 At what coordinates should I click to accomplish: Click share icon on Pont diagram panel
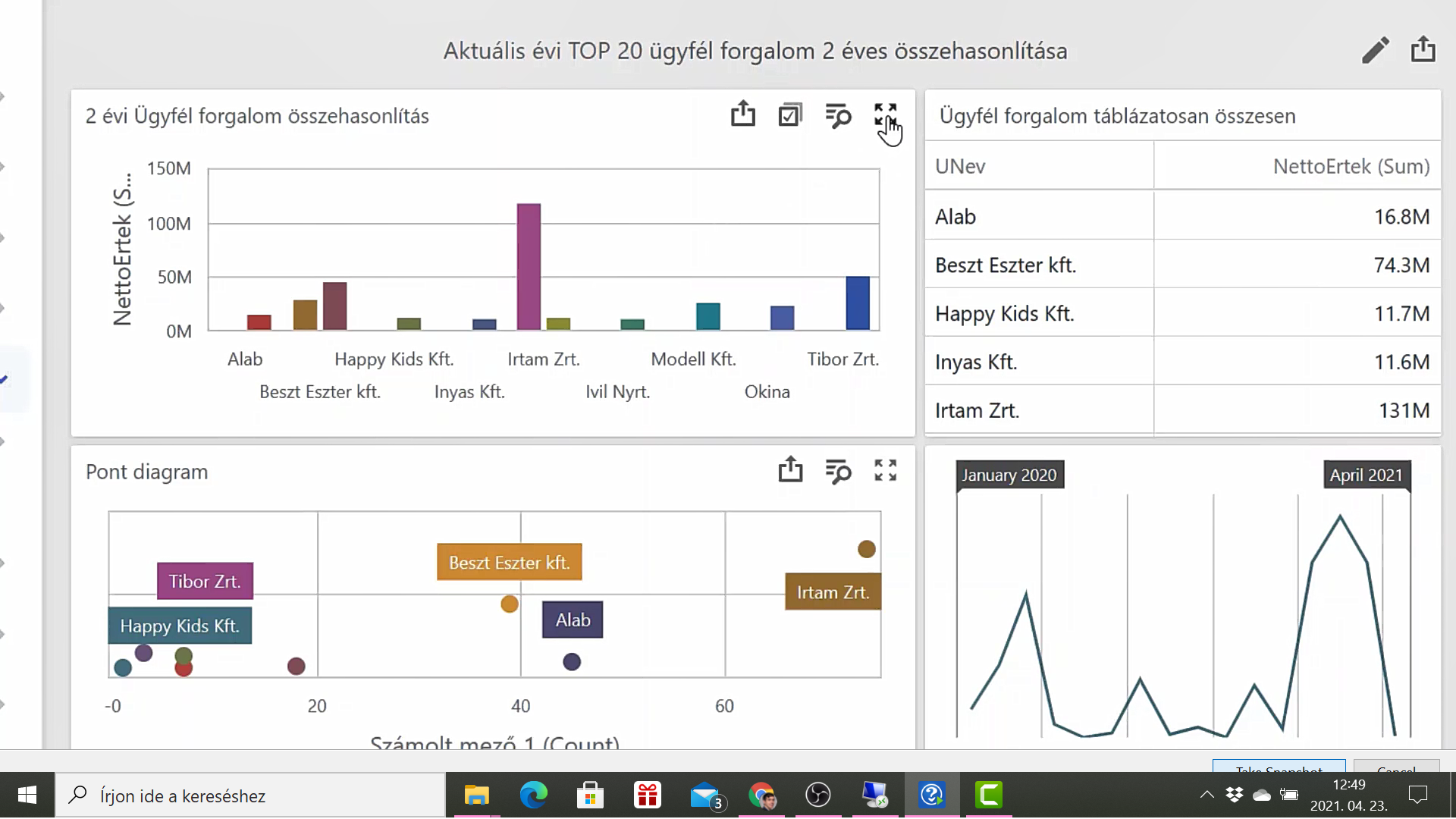[x=790, y=470]
